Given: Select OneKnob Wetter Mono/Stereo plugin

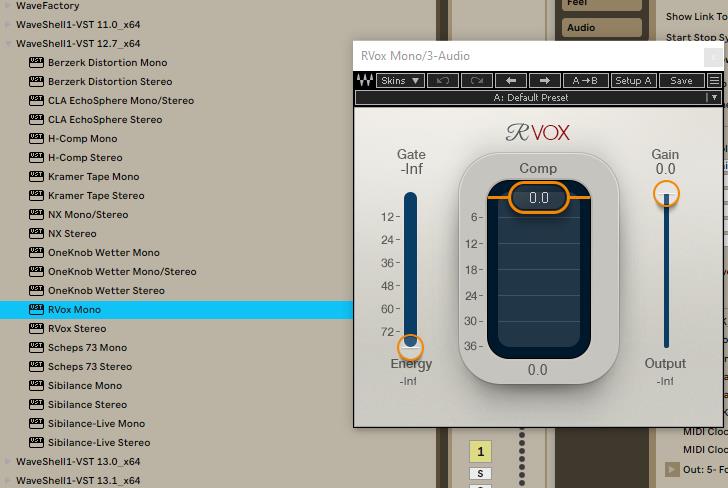Looking at the screenshot, I should pos(122,272).
